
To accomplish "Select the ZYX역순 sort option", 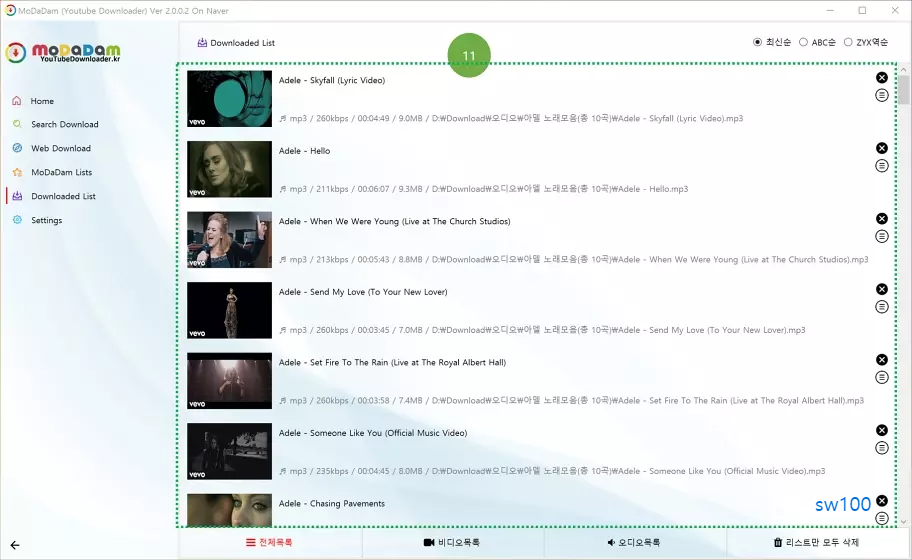I will pyautogui.click(x=848, y=42).
